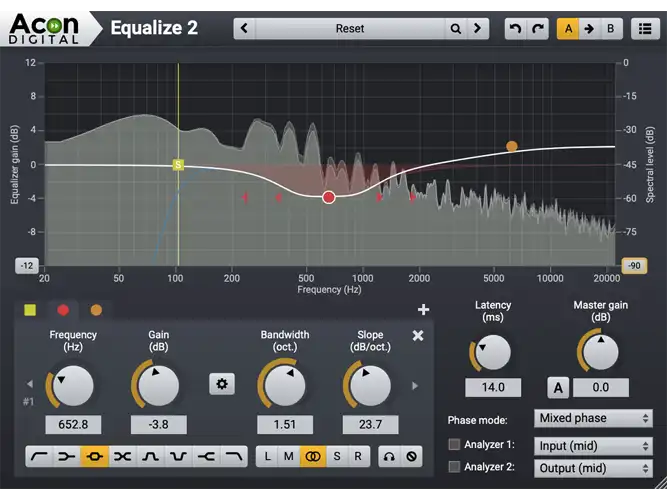Viewport: 667px width, 500px height.
Task: Enable Analyzer 1 checkbox
Action: tap(454, 444)
